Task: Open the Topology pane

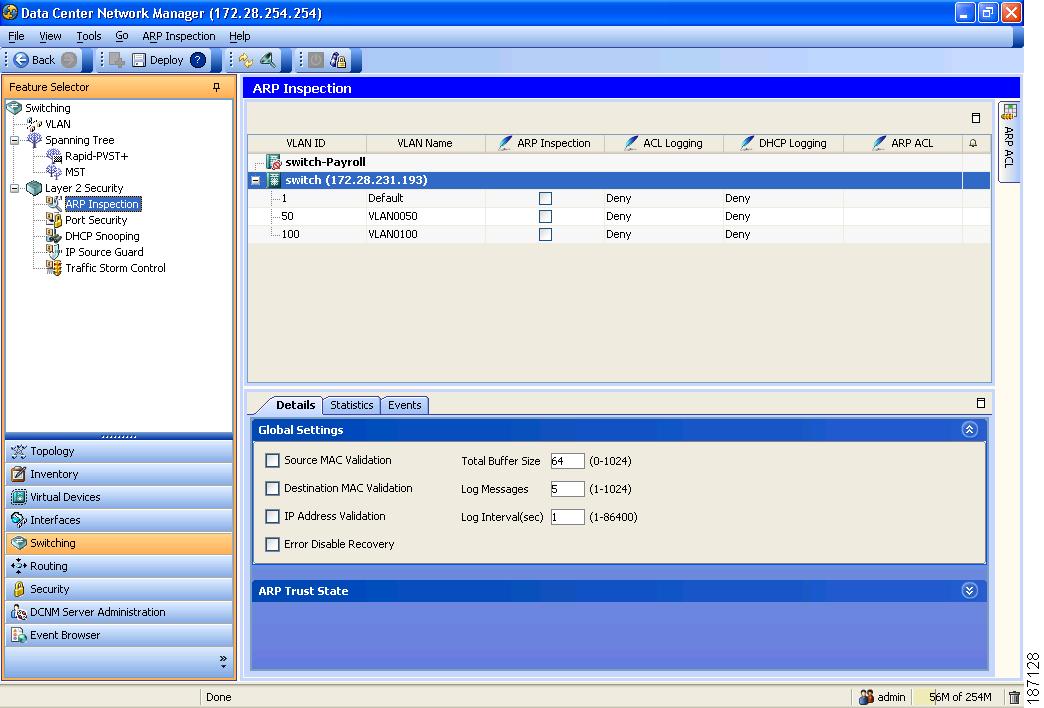Action: [55, 451]
